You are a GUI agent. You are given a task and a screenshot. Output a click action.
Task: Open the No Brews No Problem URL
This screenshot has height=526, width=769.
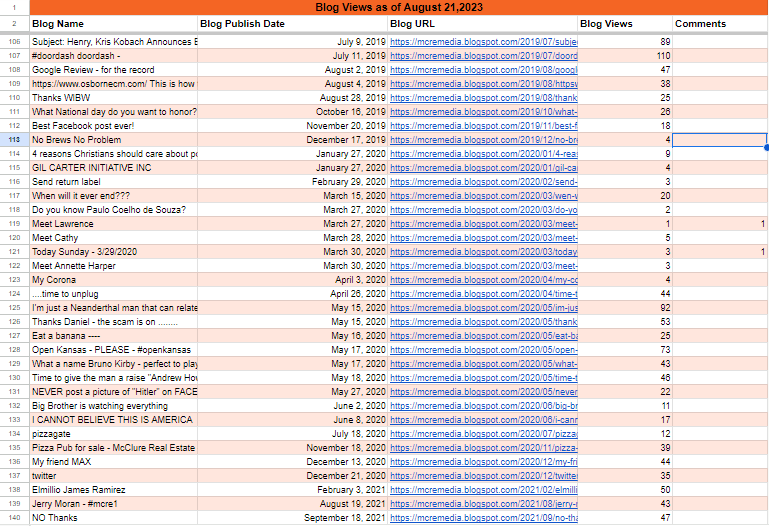[x=484, y=140]
